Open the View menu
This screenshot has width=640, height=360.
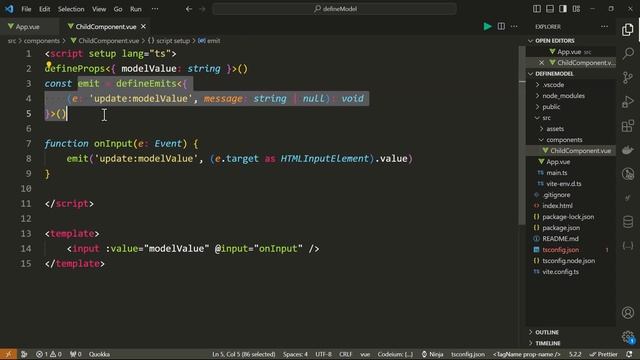[99, 9]
